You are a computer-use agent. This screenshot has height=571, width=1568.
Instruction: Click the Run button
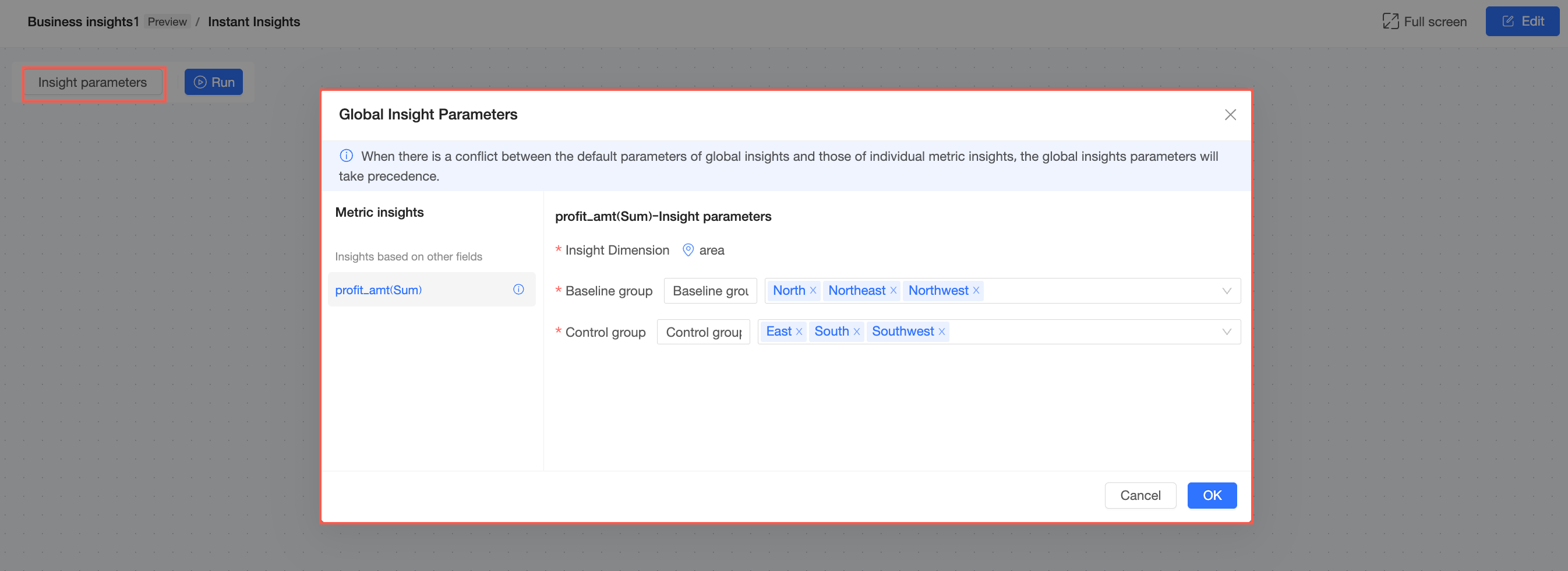(x=214, y=82)
